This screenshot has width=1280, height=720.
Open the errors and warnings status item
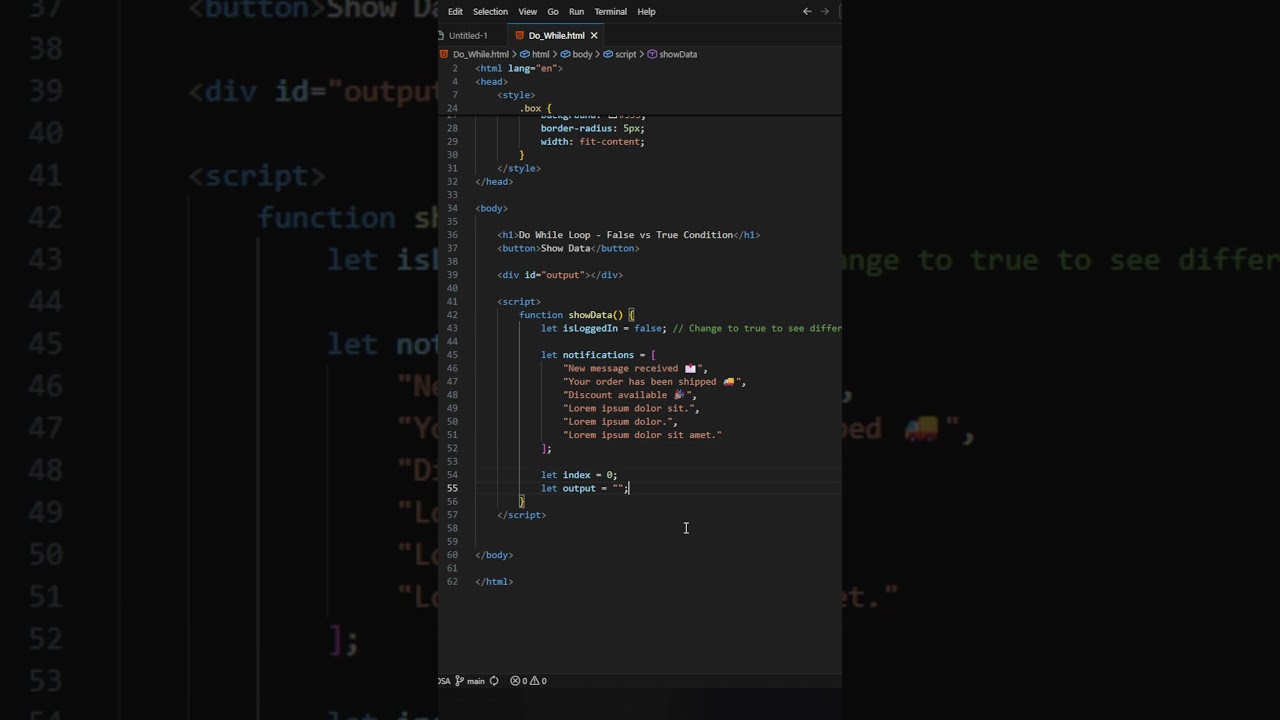[x=528, y=681]
